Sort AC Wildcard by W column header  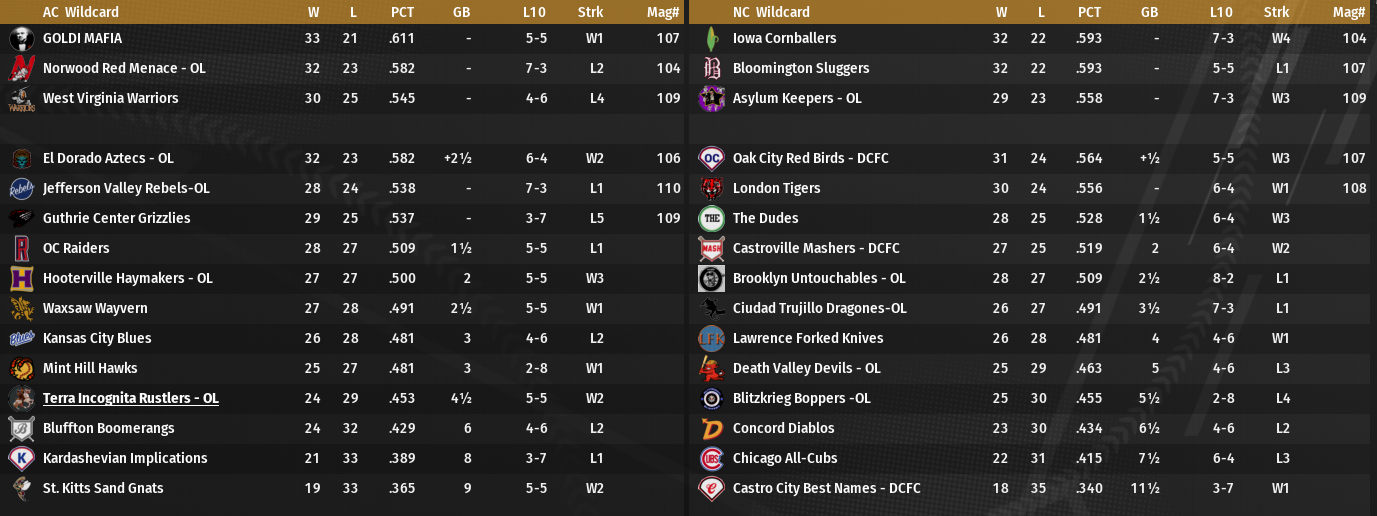[313, 12]
